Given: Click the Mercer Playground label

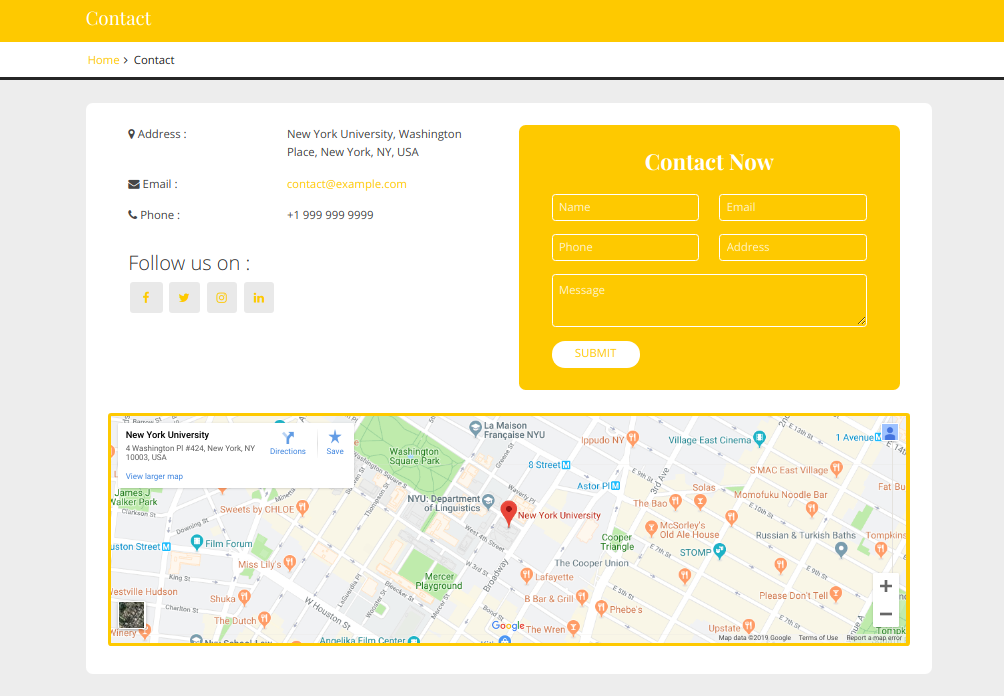Looking at the screenshot, I should click(439, 581).
